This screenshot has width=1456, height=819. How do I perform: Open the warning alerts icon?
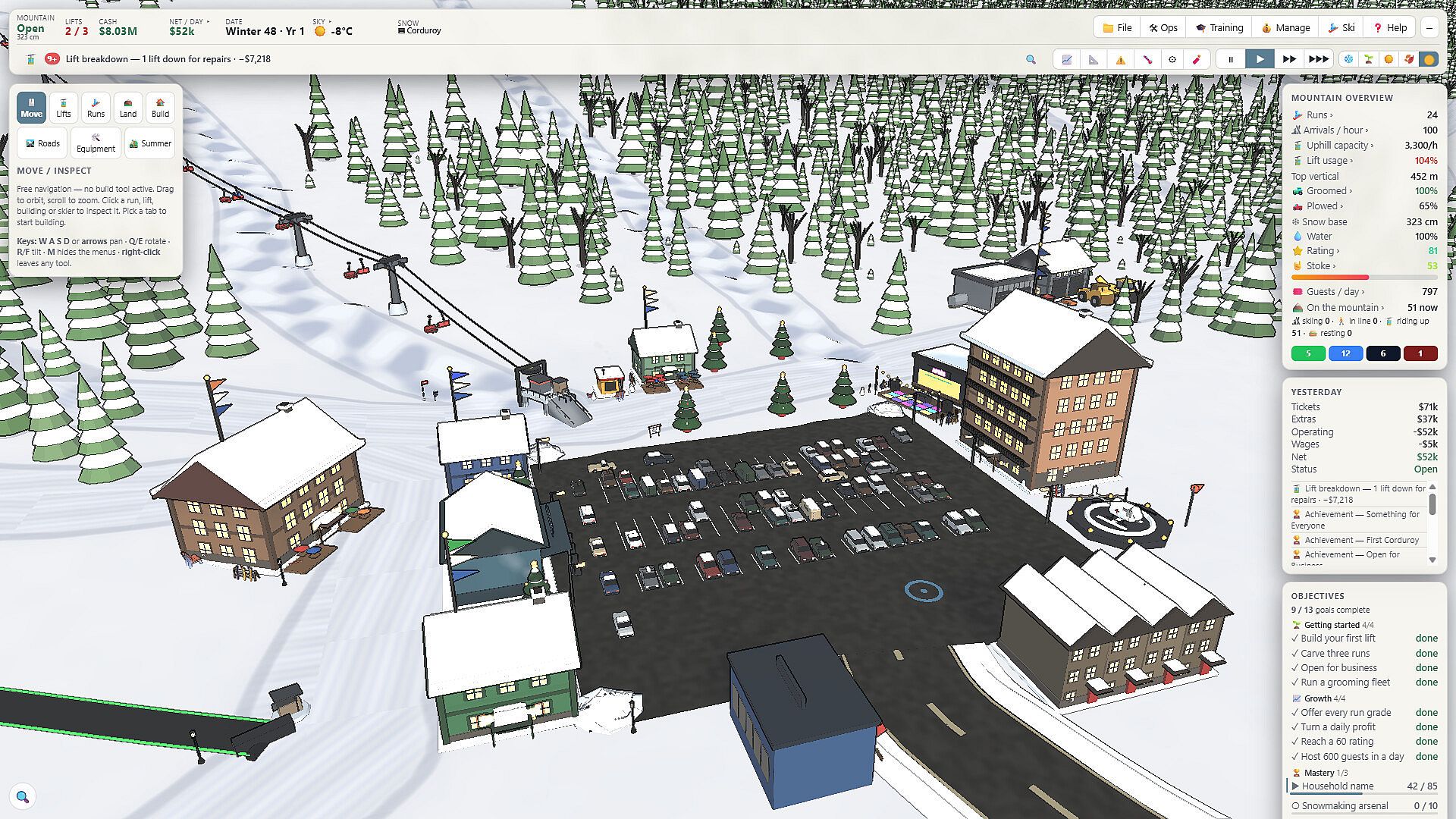1120,59
